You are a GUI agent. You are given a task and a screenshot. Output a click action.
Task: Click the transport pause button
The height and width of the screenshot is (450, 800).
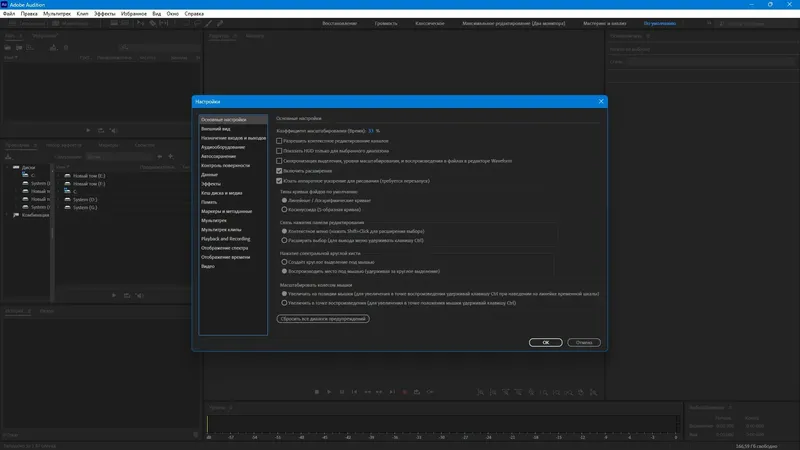(x=342, y=392)
